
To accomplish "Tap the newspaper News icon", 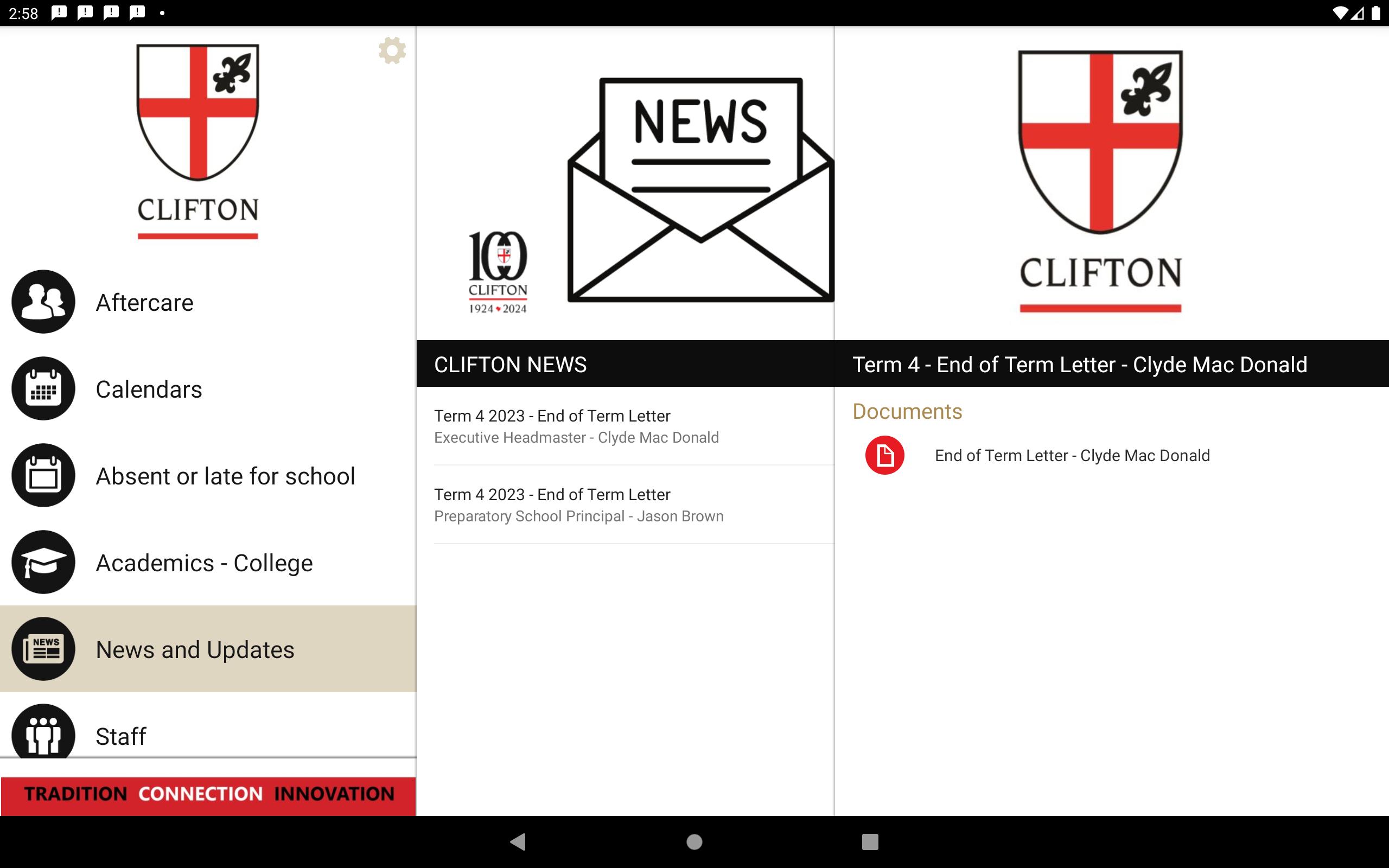I will tap(43, 649).
